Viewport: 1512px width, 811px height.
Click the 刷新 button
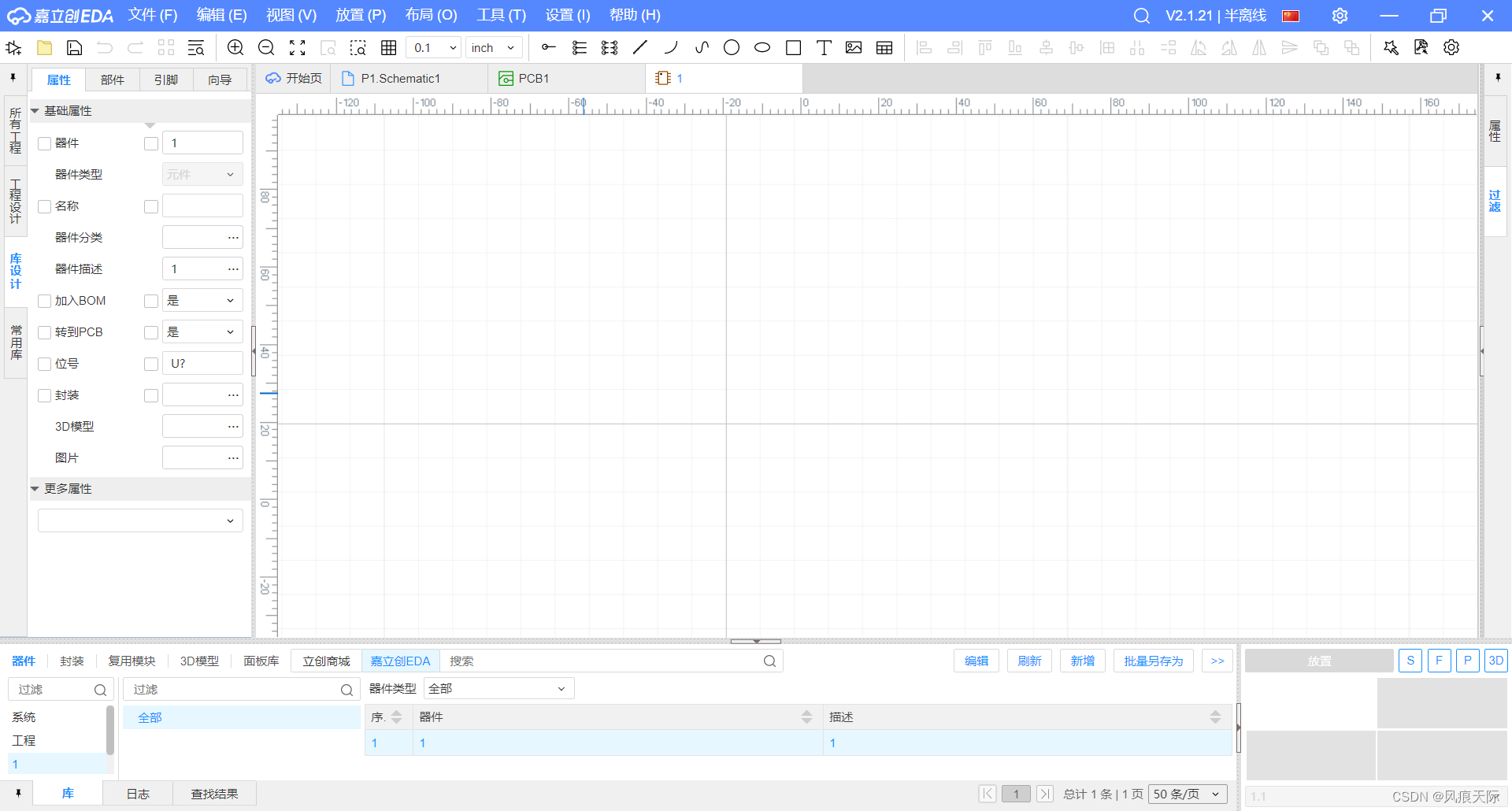pyautogui.click(x=1029, y=661)
